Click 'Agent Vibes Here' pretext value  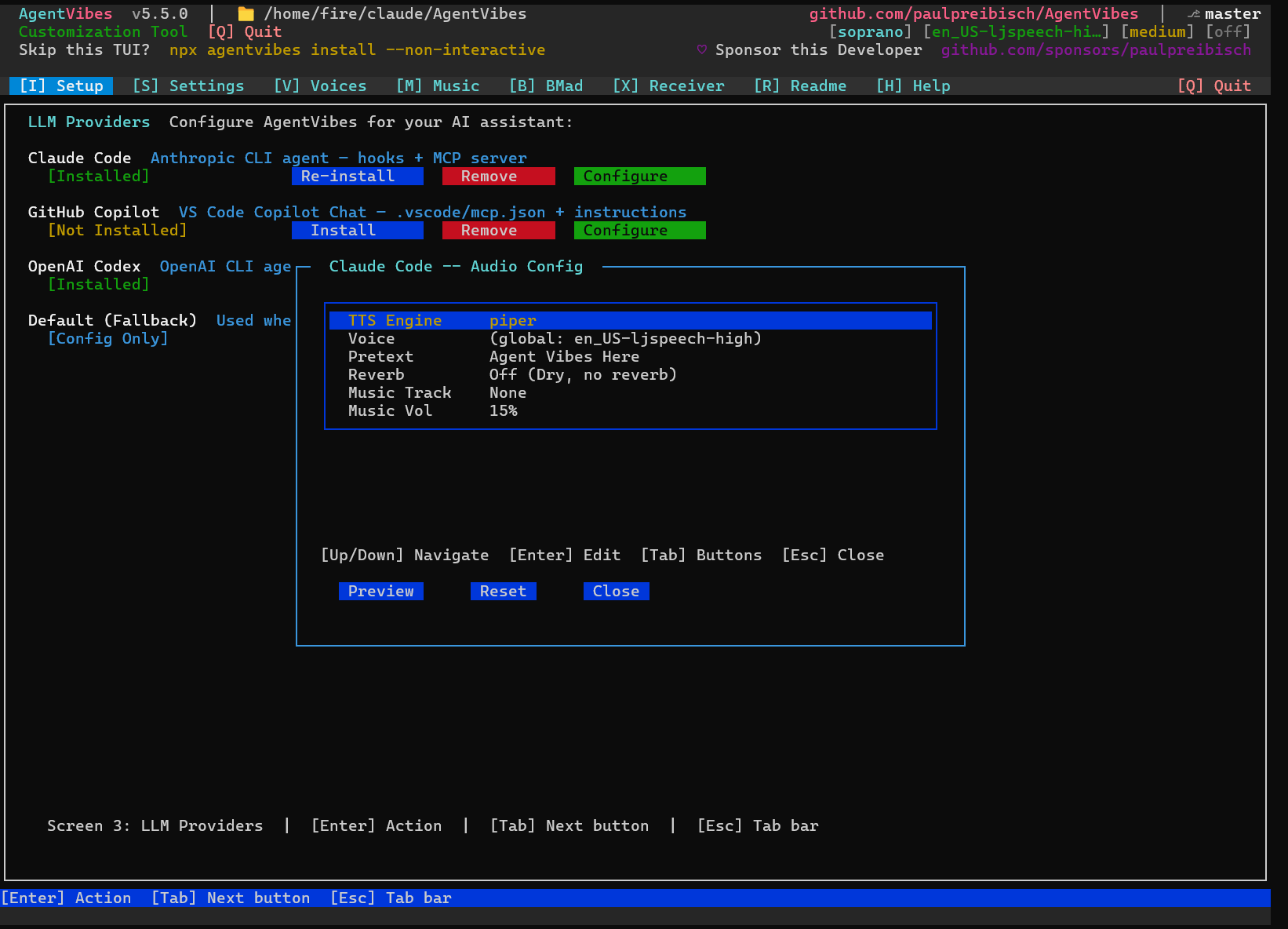pyautogui.click(x=565, y=356)
